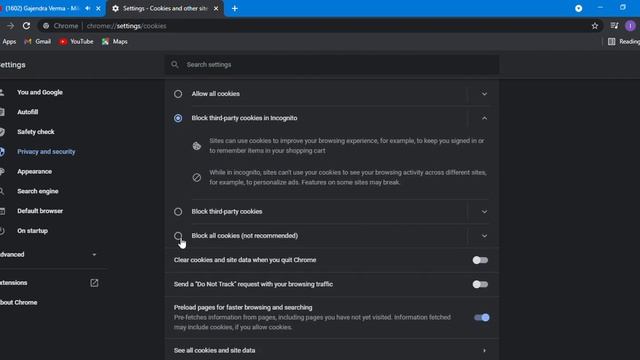Mute the first tab using speaker icon
The width and height of the screenshot is (640, 360).
pos(87,8)
